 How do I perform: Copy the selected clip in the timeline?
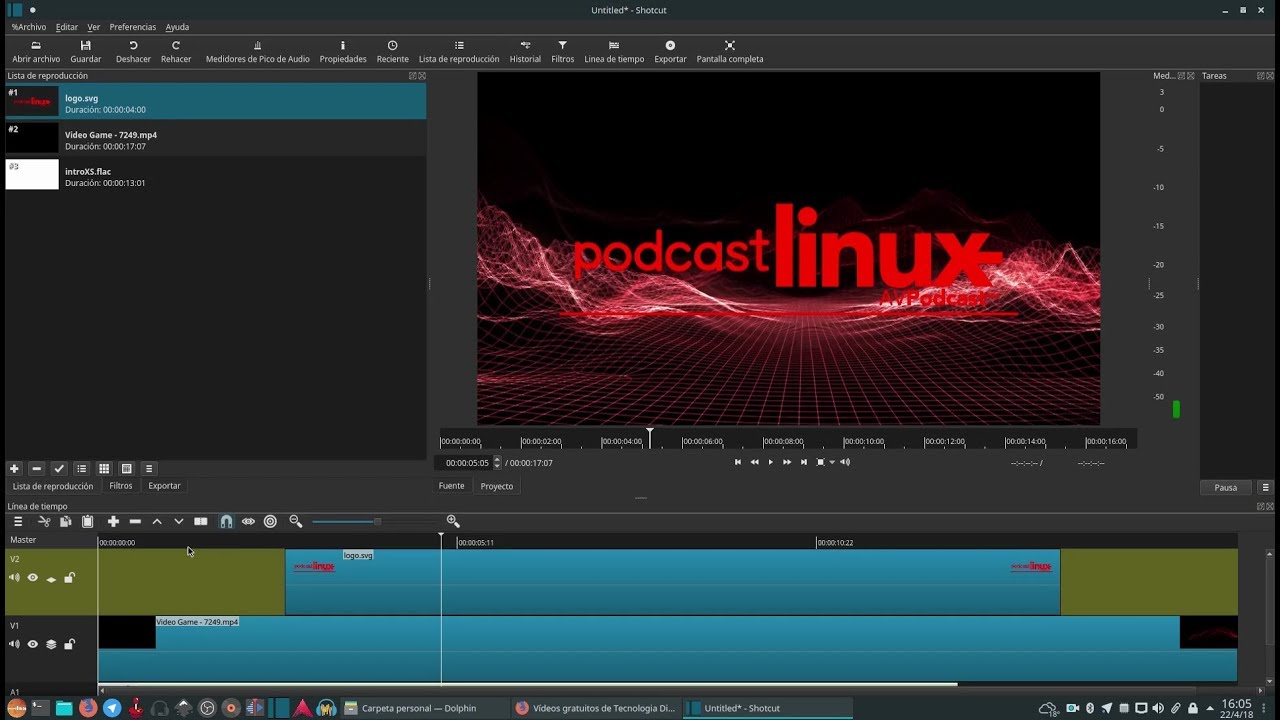point(66,521)
